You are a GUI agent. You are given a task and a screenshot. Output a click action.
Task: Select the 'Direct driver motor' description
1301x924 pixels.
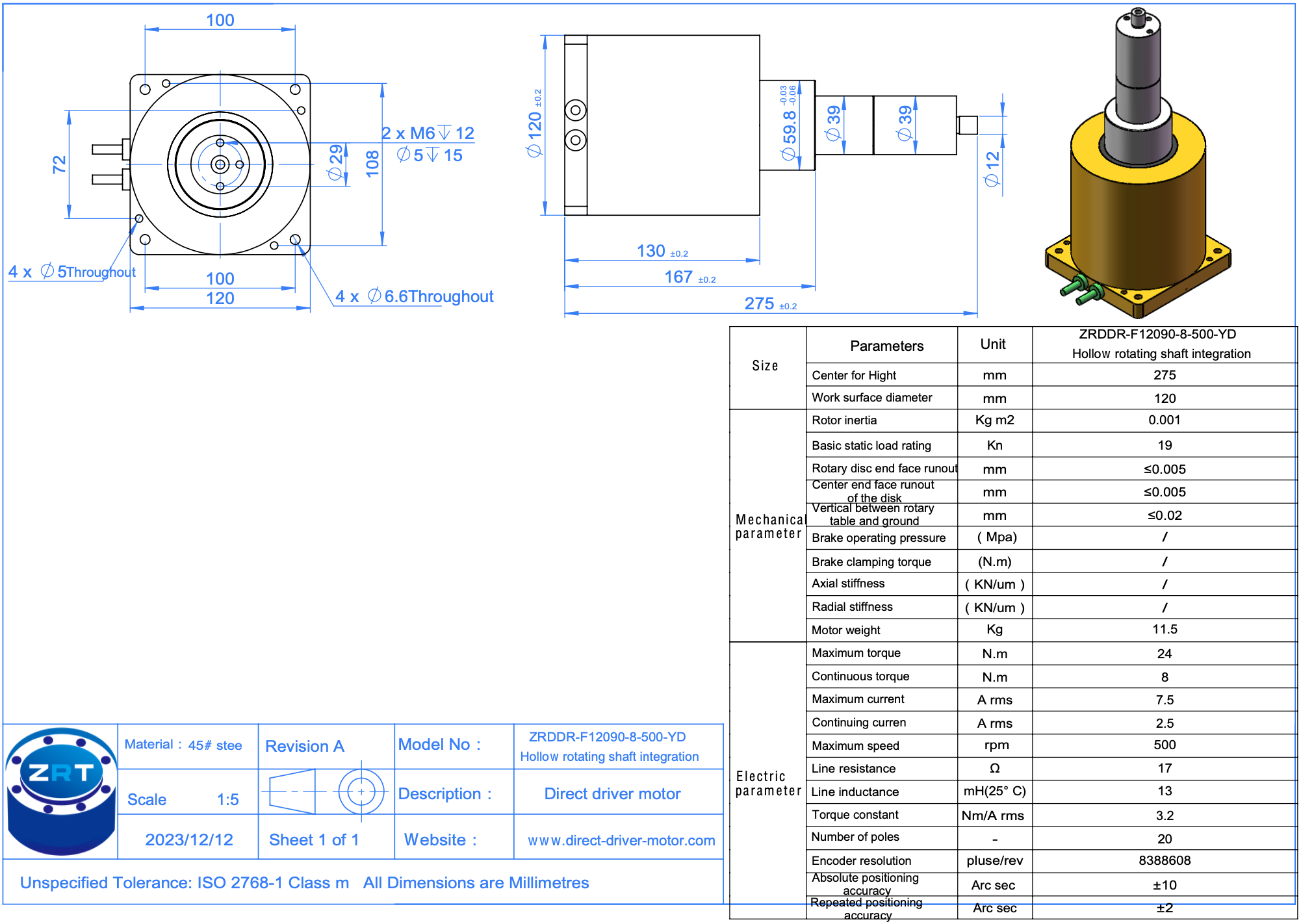612,793
